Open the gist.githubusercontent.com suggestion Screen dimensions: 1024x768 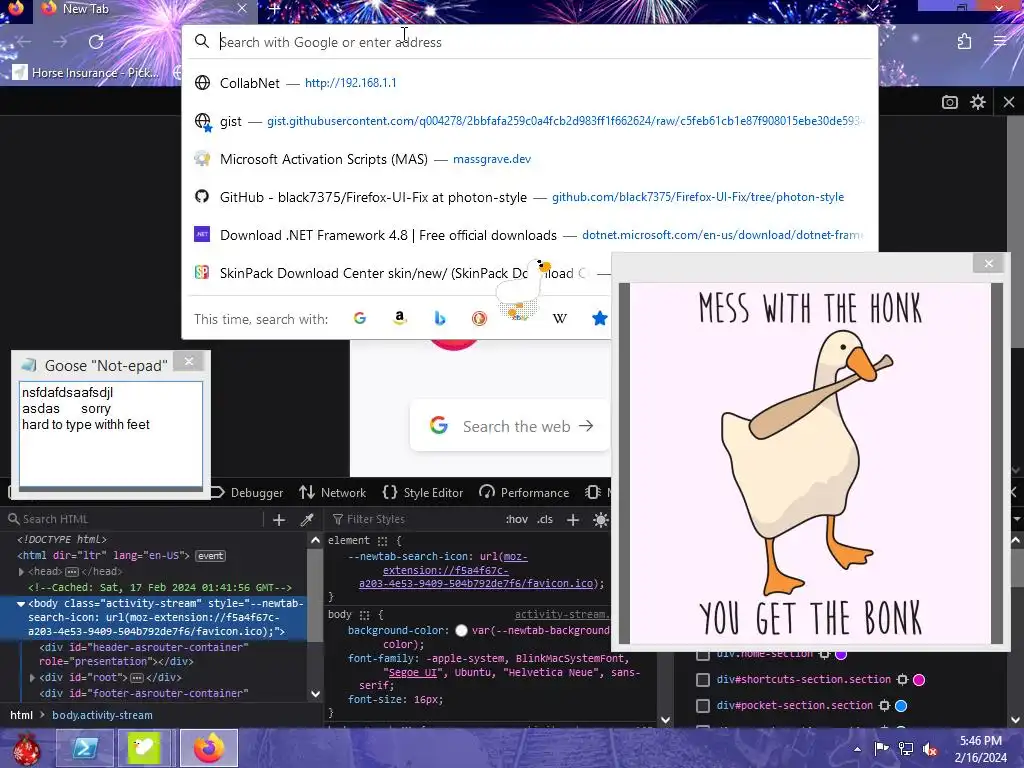point(530,121)
